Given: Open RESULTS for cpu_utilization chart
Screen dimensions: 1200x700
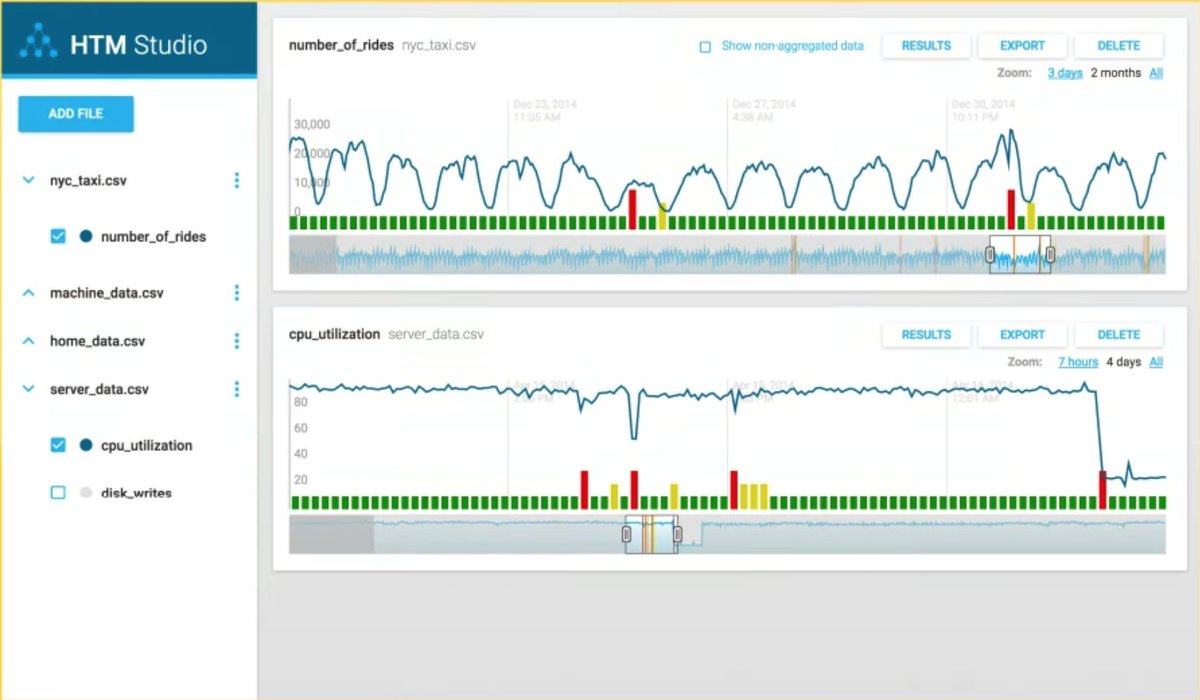Looking at the screenshot, I should point(925,335).
